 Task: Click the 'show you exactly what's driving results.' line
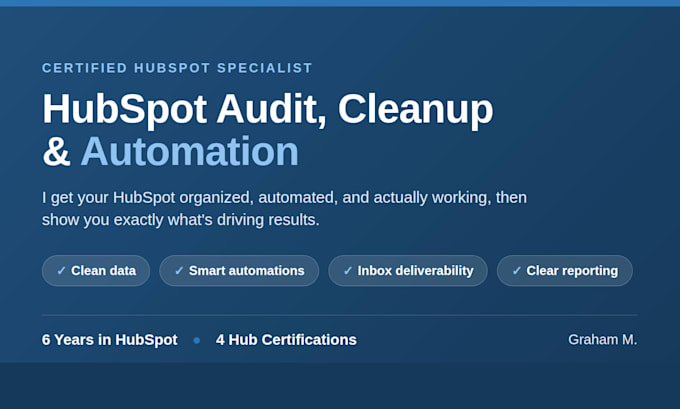[180, 220]
